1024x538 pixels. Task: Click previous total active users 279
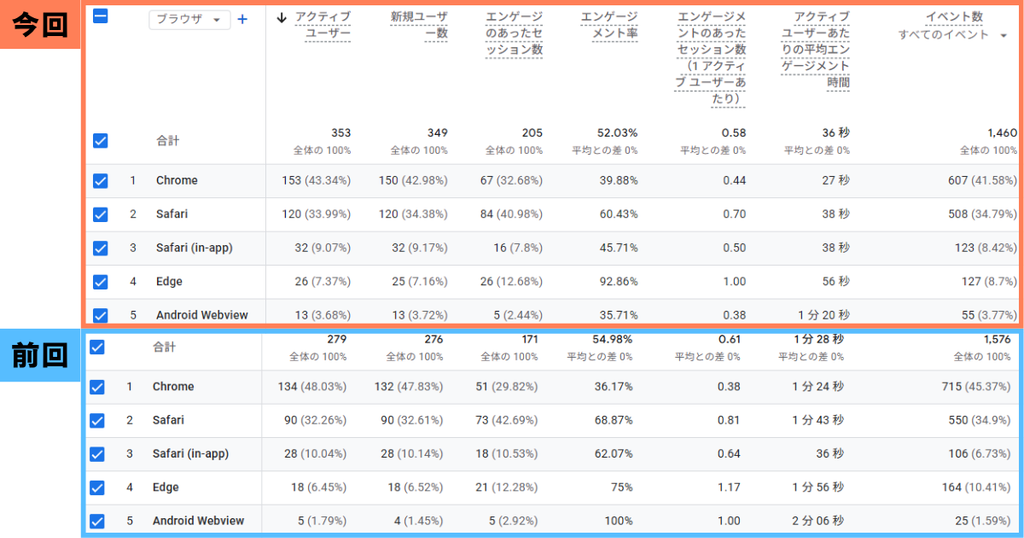(337, 340)
